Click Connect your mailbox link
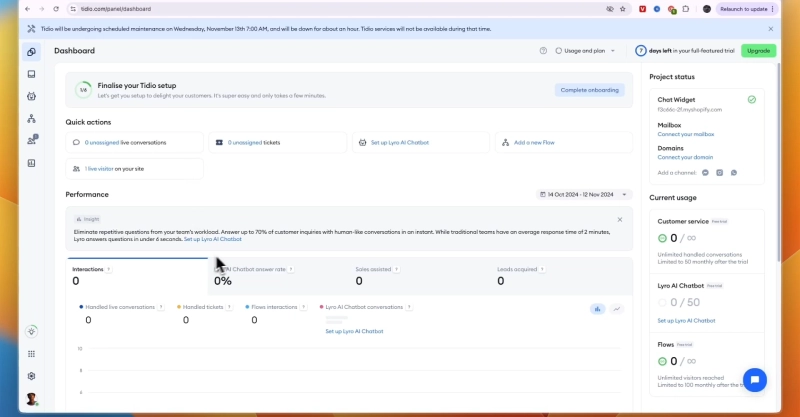800x417 pixels. pyautogui.click(x=686, y=134)
